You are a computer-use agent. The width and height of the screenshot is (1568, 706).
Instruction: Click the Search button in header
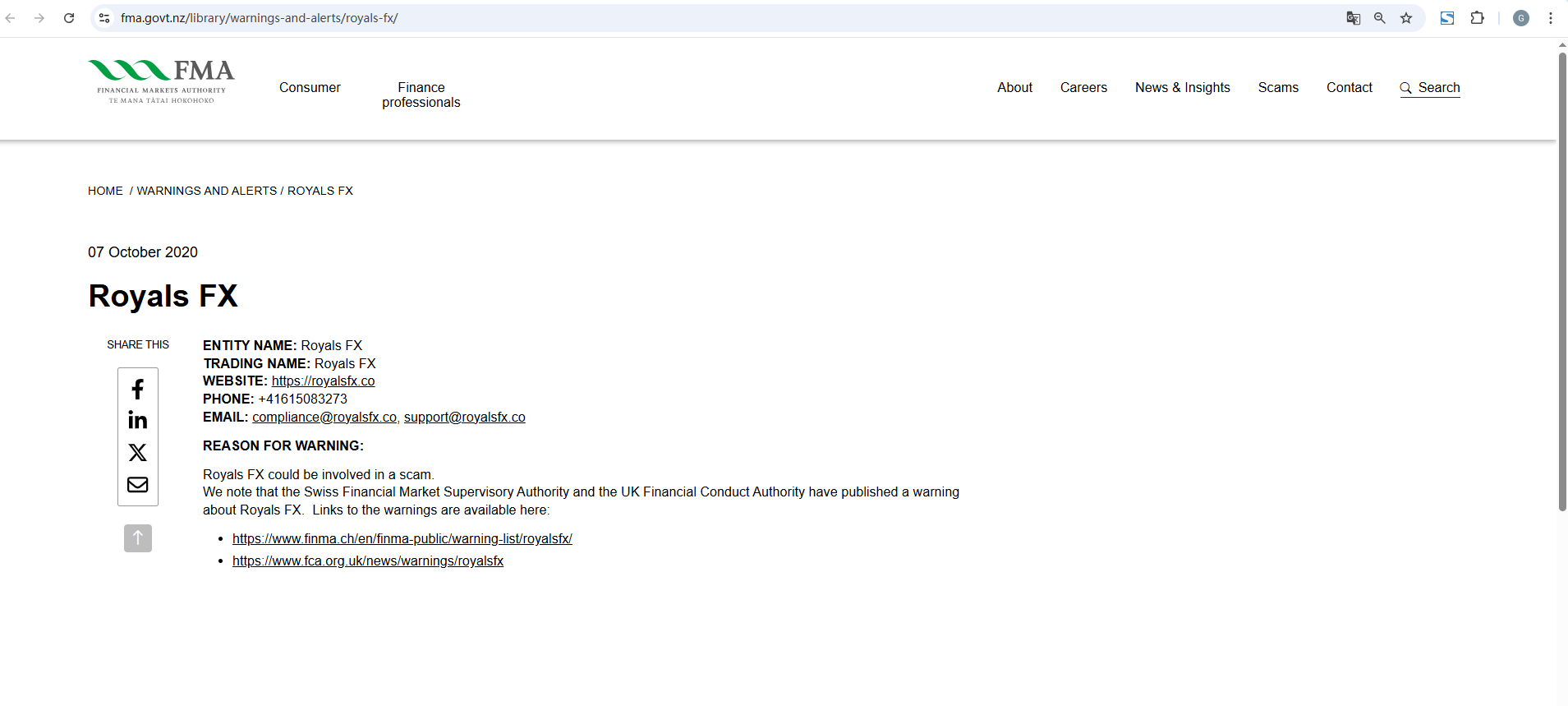pyautogui.click(x=1430, y=88)
